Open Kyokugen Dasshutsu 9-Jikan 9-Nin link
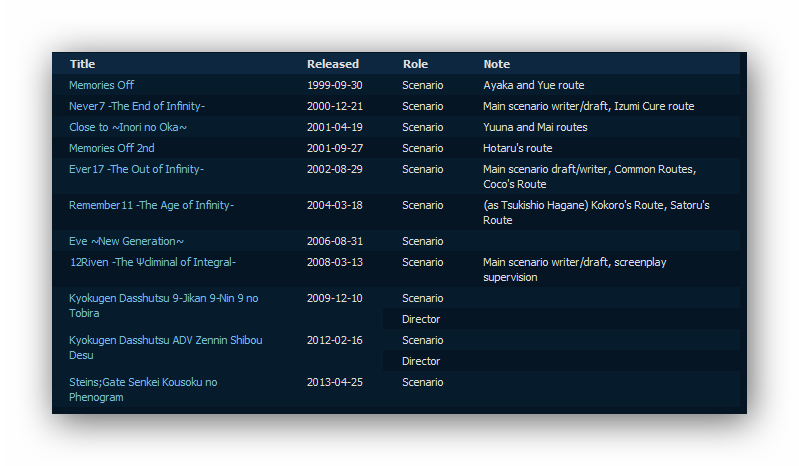The image size is (799, 466). [x=164, y=306]
